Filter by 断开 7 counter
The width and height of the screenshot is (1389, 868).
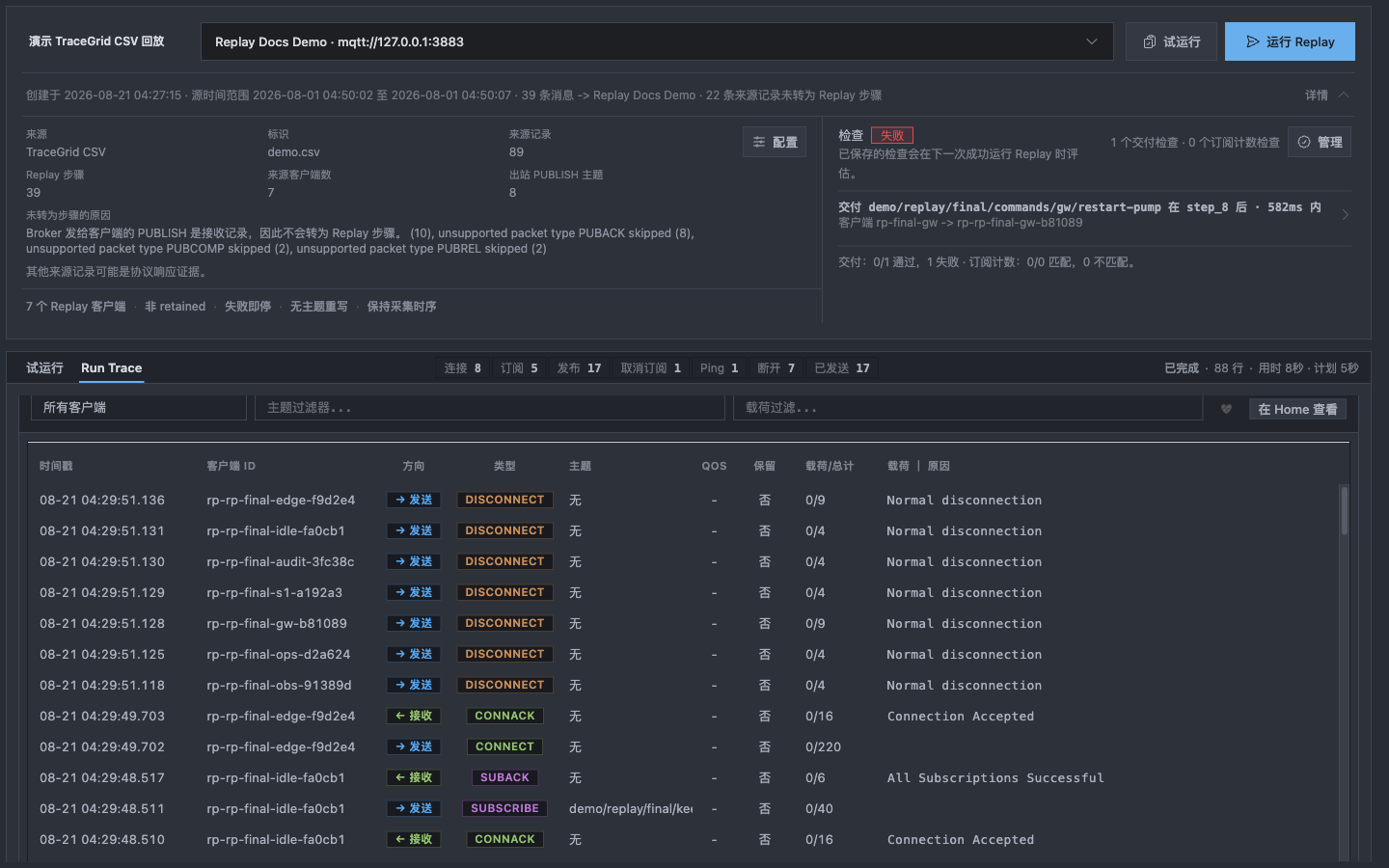pos(776,368)
